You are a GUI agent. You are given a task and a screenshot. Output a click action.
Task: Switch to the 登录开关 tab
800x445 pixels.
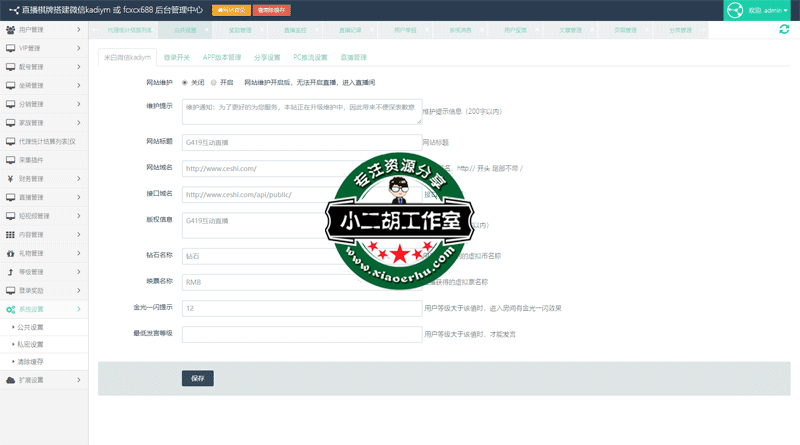coord(177,58)
